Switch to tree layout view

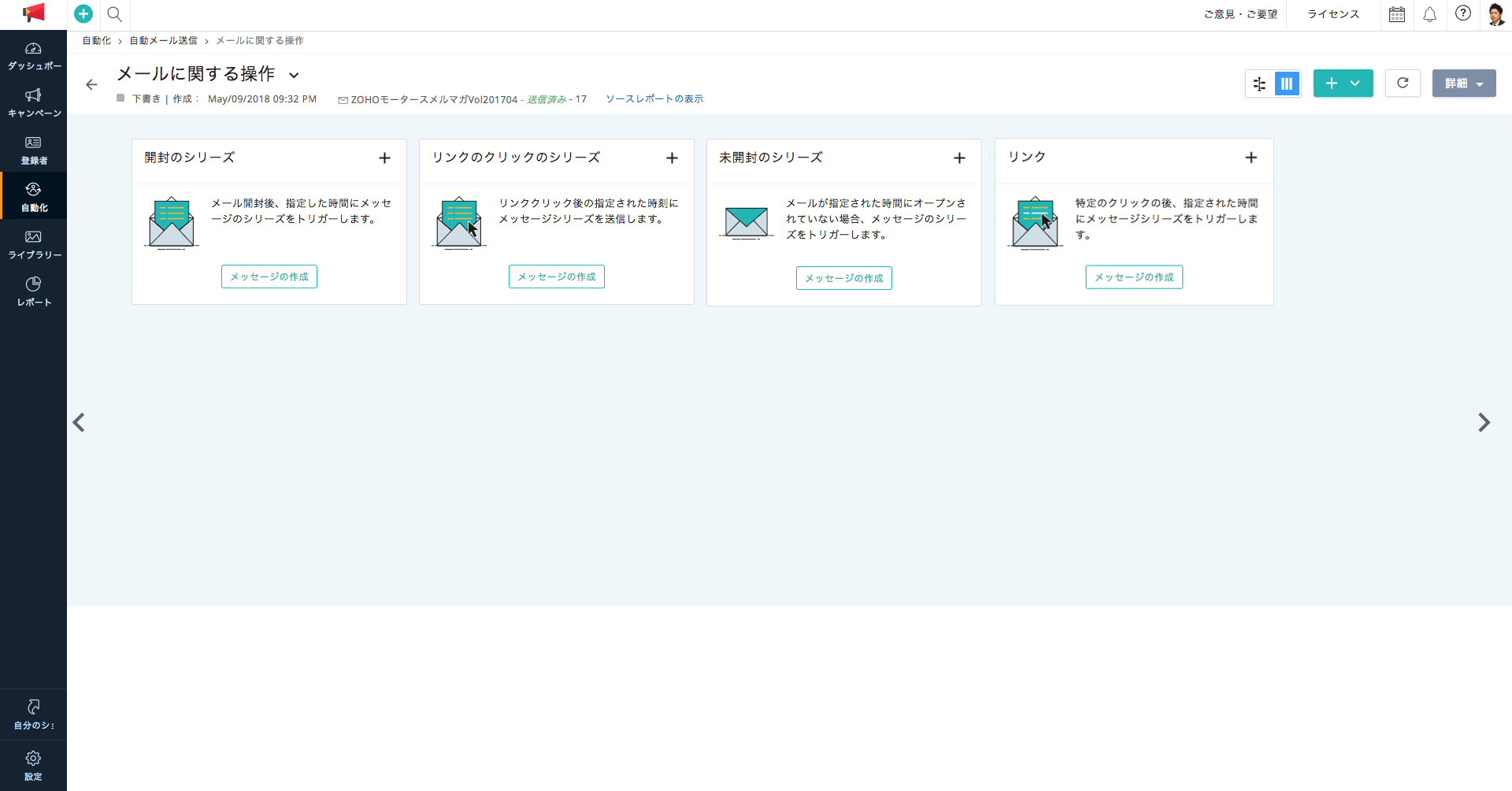click(x=1259, y=84)
